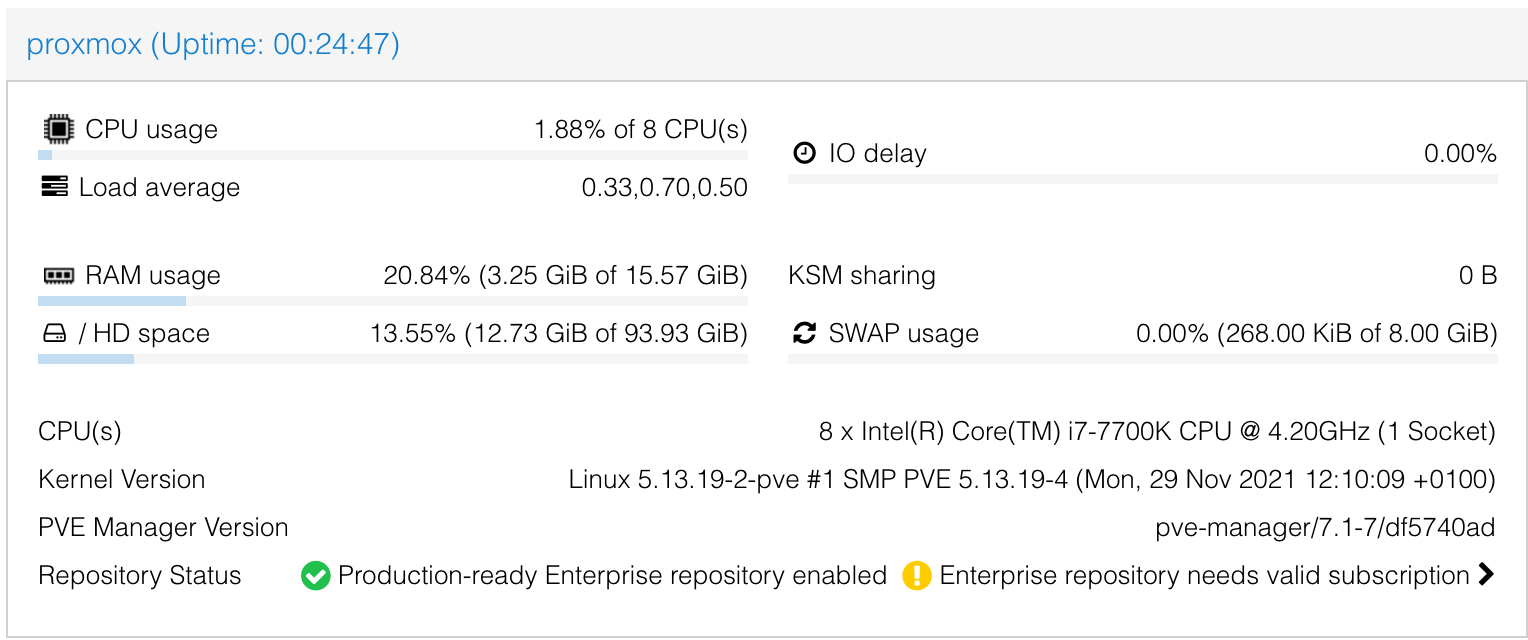This screenshot has width=1528, height=640.
Task: Select the Kernel Version value text
Action: 1032,480
